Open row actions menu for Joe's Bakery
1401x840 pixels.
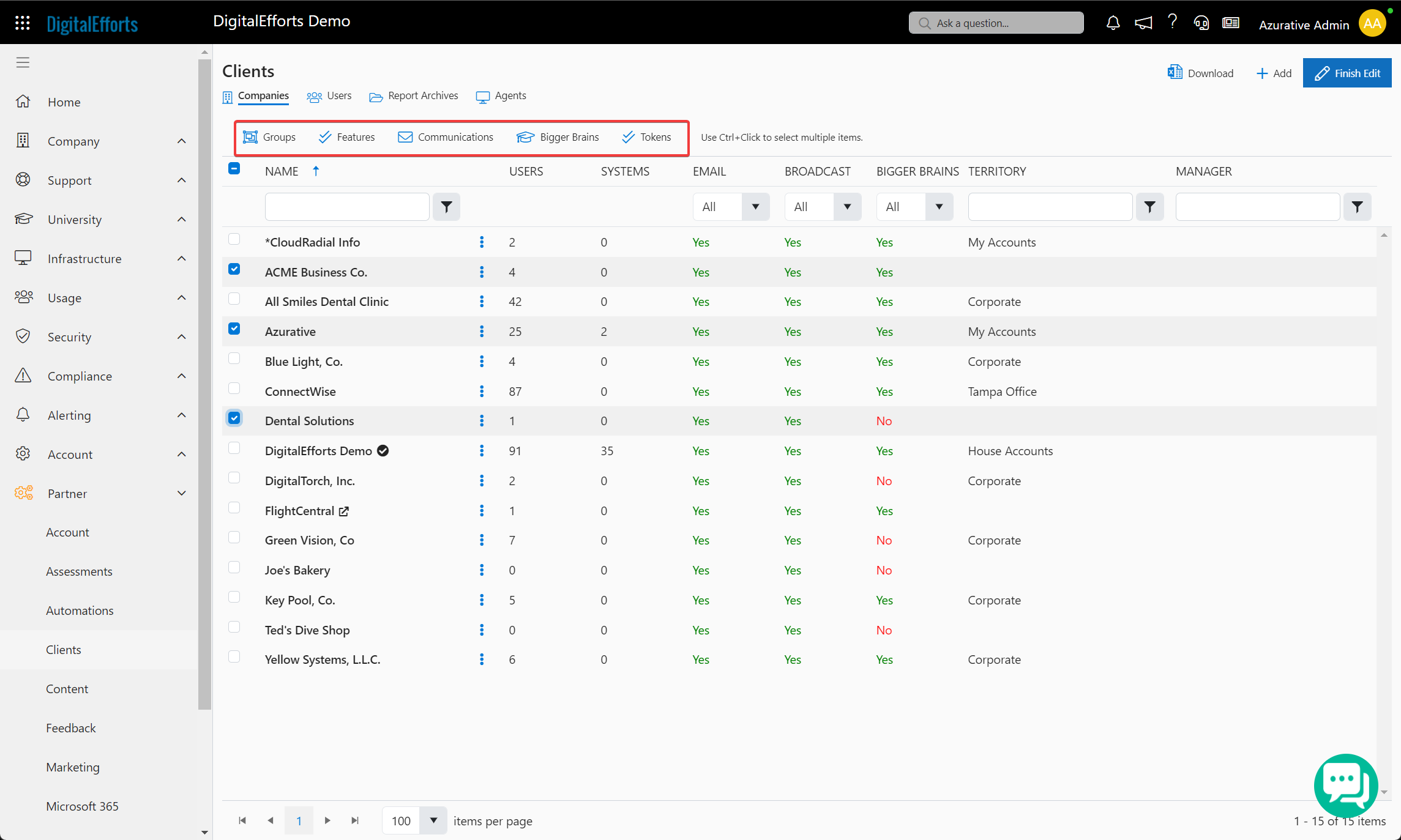click(x=482, y=570)
